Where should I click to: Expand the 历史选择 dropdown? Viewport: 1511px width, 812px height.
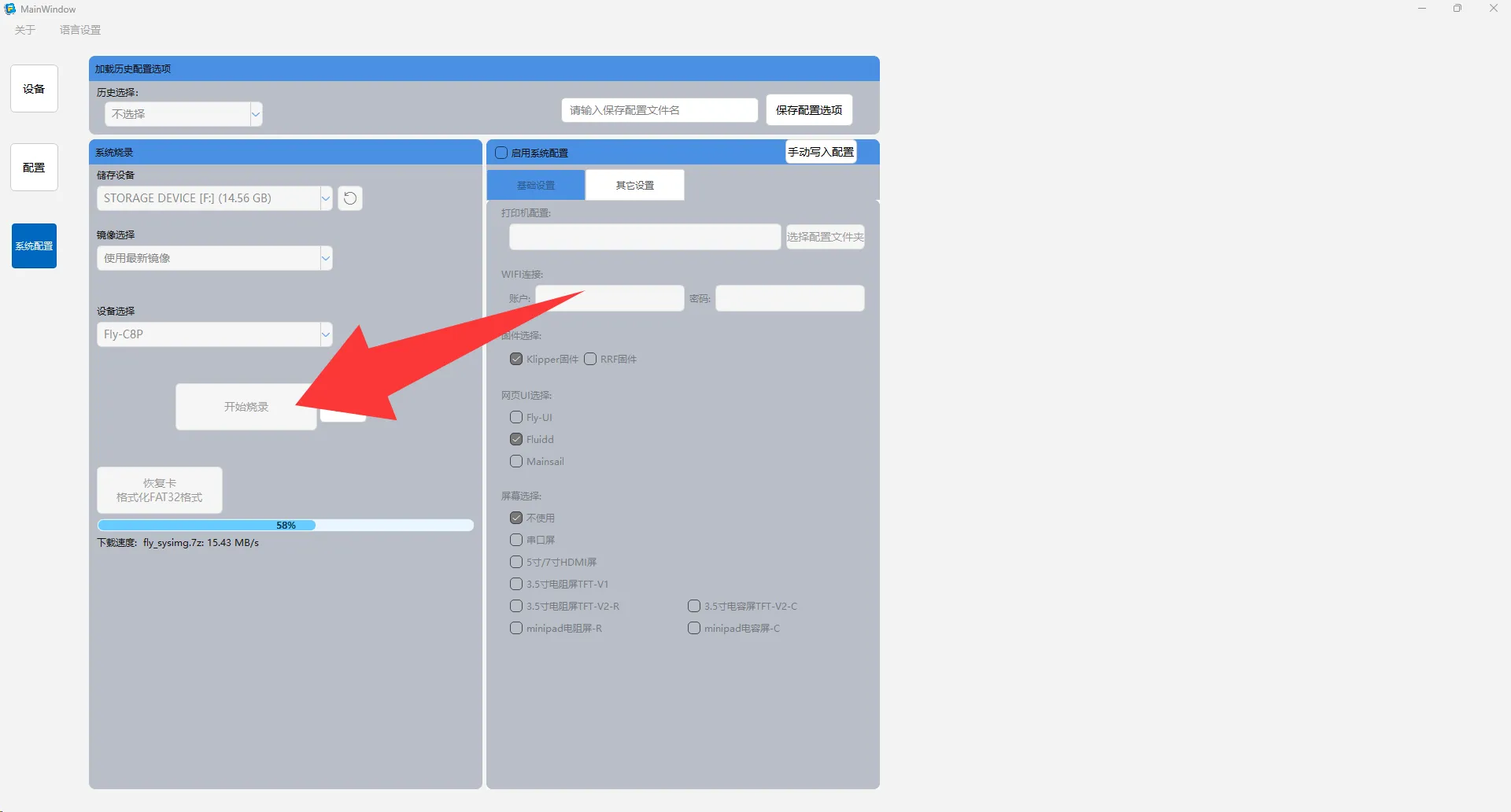(183, 114)
